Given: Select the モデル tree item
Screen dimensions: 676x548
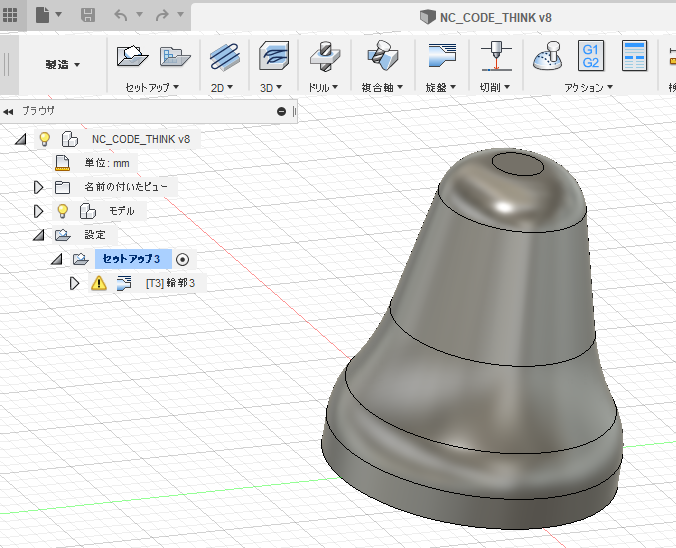Looking at the screenshot, I should tap(122, 211).
